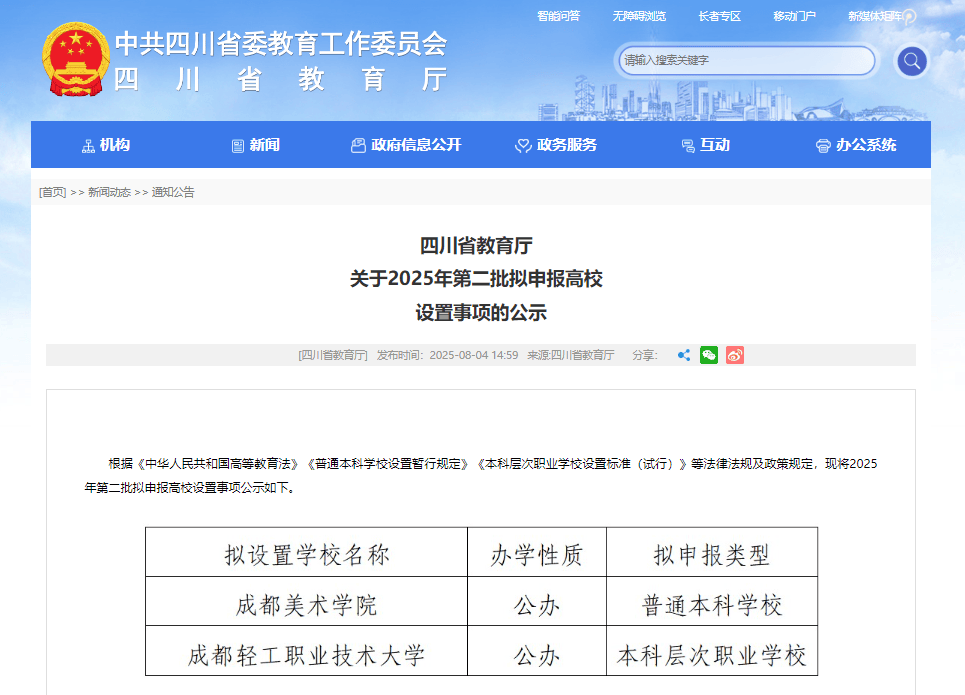Image resolution: width=965 pixels, height=695 pixels.
Task: Click the icon beside 新媒体矩阵
Action: tap(910, 17)
